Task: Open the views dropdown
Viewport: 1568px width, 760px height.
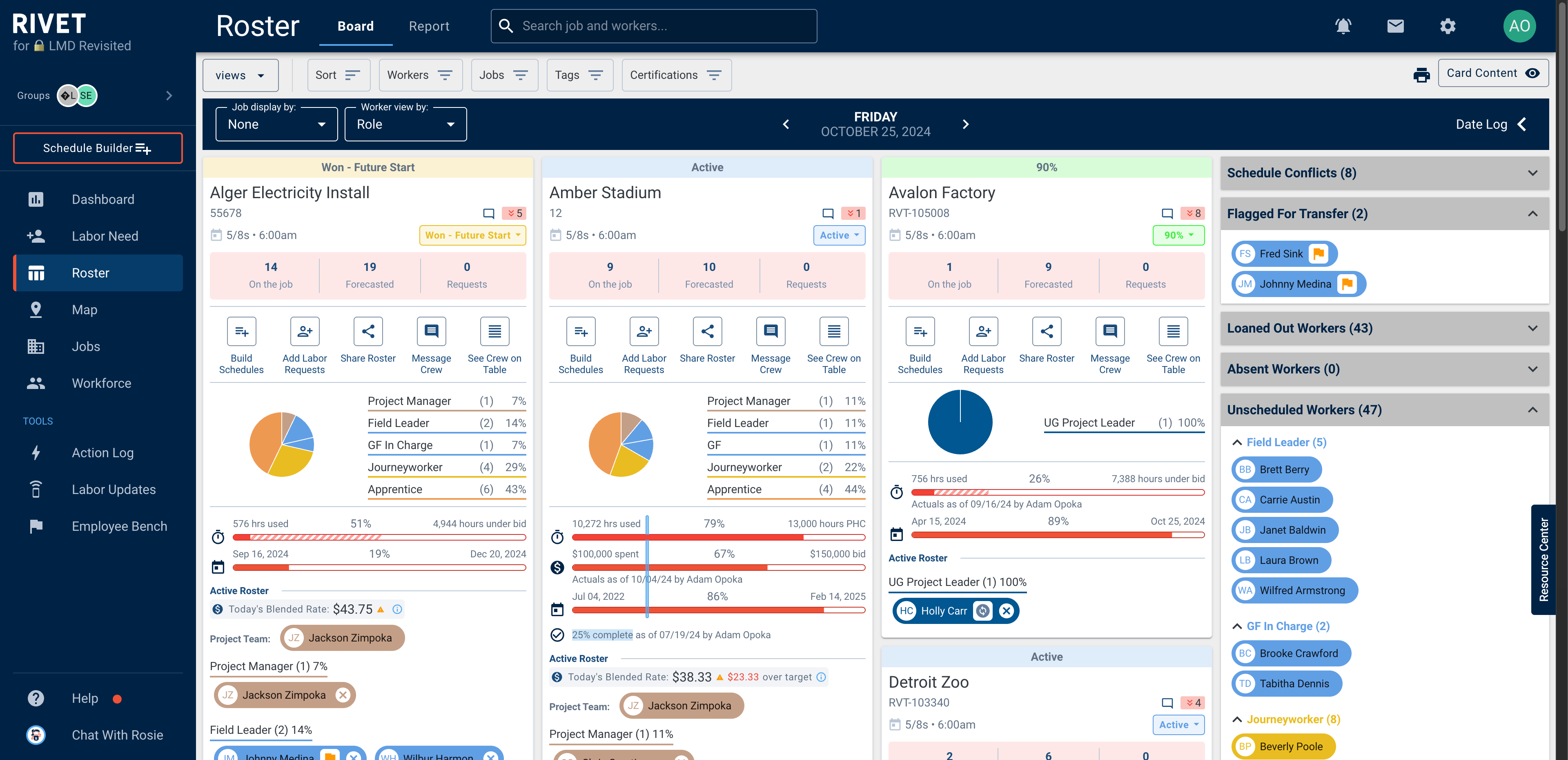Action: point(241,75)
